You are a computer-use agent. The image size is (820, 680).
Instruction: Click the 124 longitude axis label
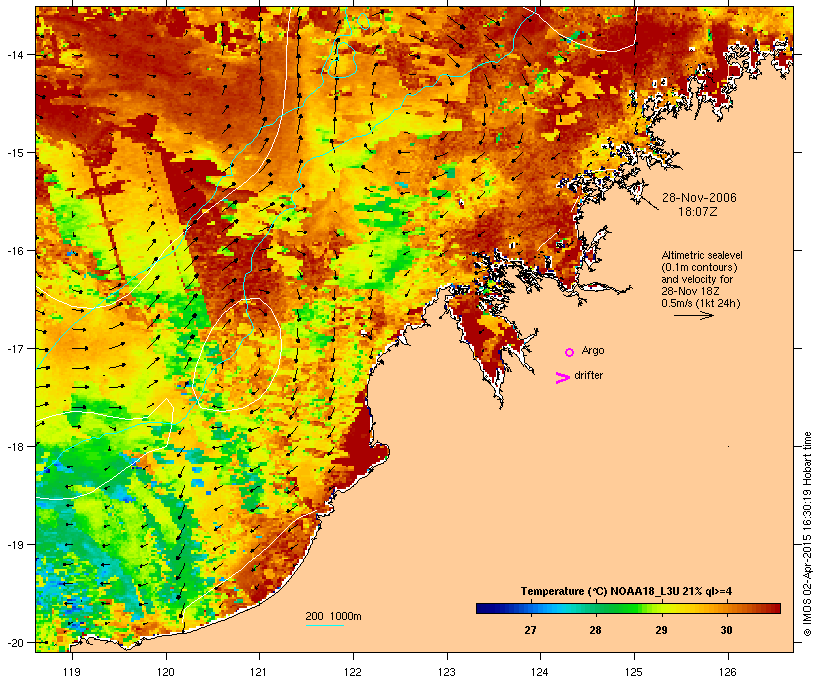point(540,672)
